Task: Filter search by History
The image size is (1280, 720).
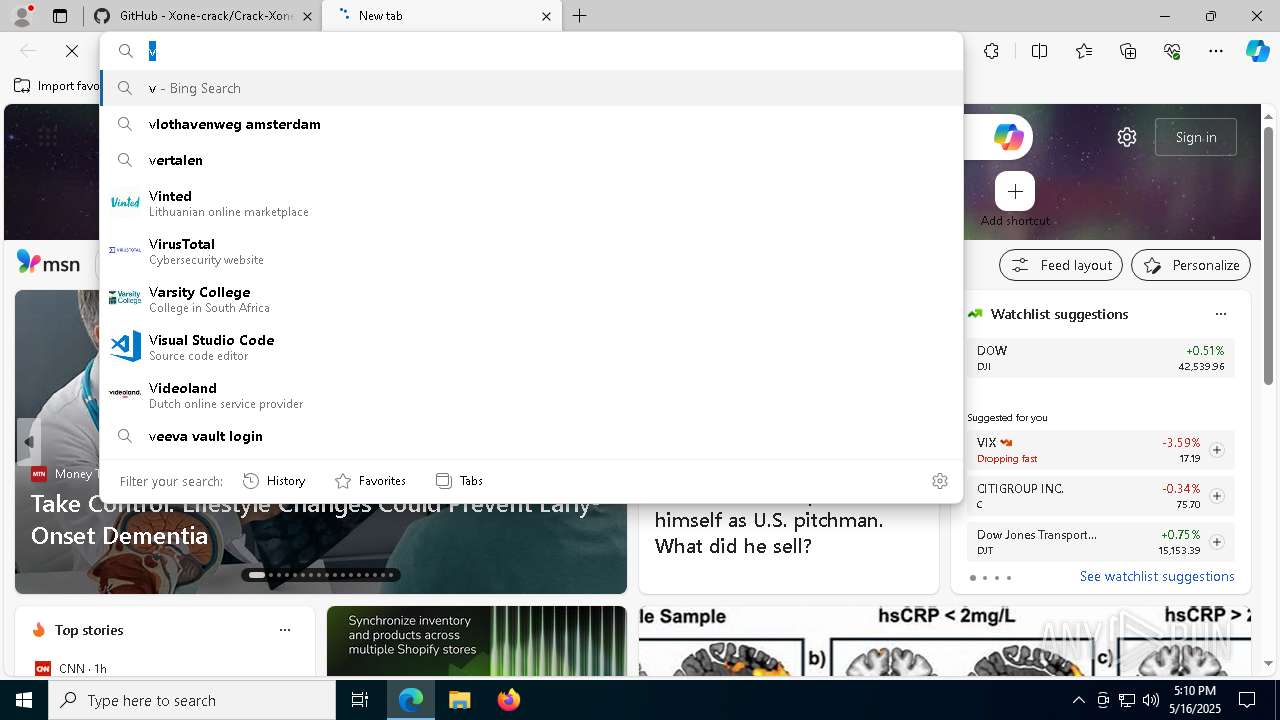Action: pos(274,481)
